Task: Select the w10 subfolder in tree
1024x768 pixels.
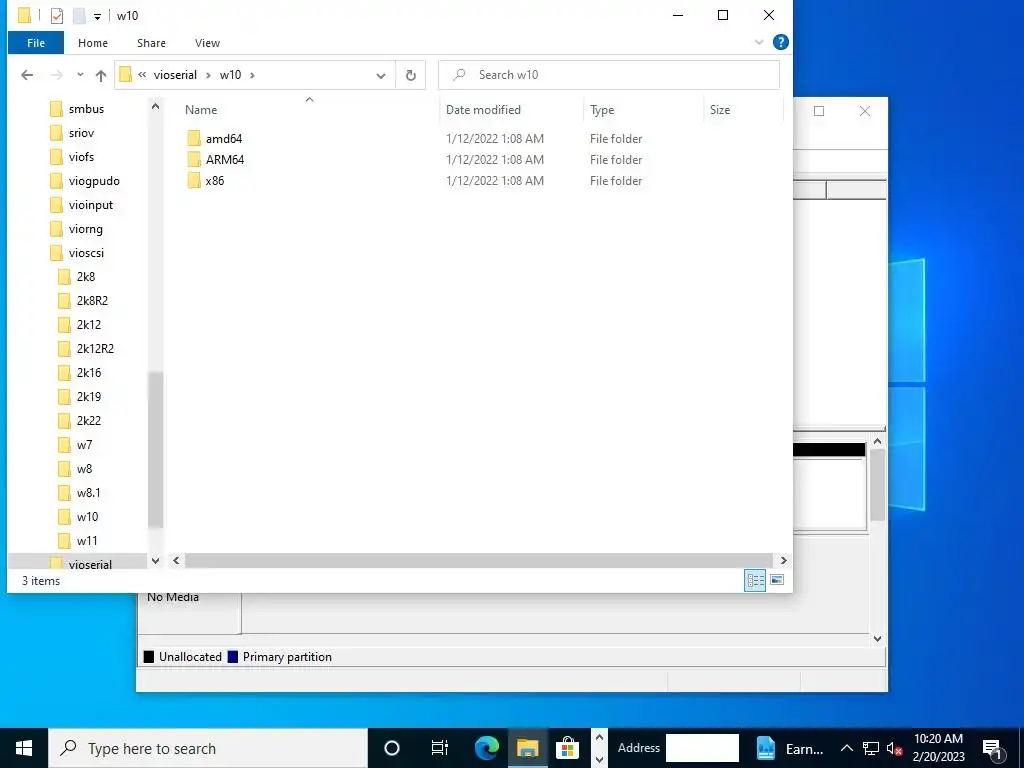Action: pos(87,517)
